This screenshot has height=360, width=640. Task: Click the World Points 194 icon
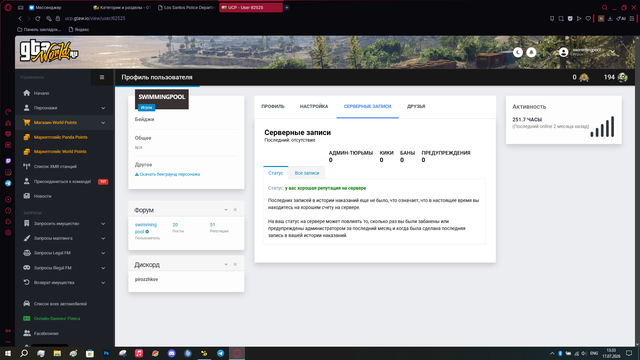click(x=623, y=78)
